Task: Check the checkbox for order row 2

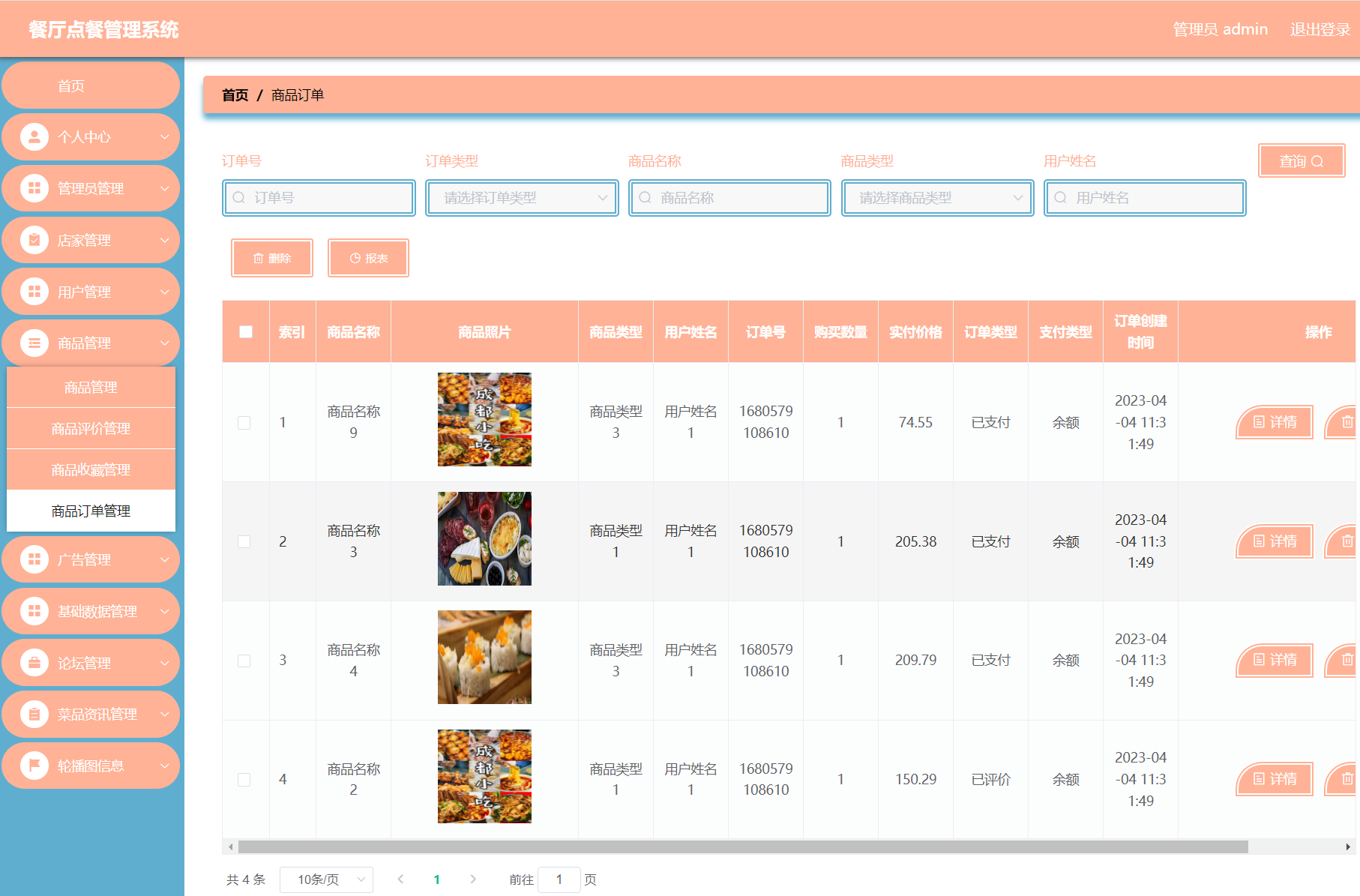Action: point(244,541)
